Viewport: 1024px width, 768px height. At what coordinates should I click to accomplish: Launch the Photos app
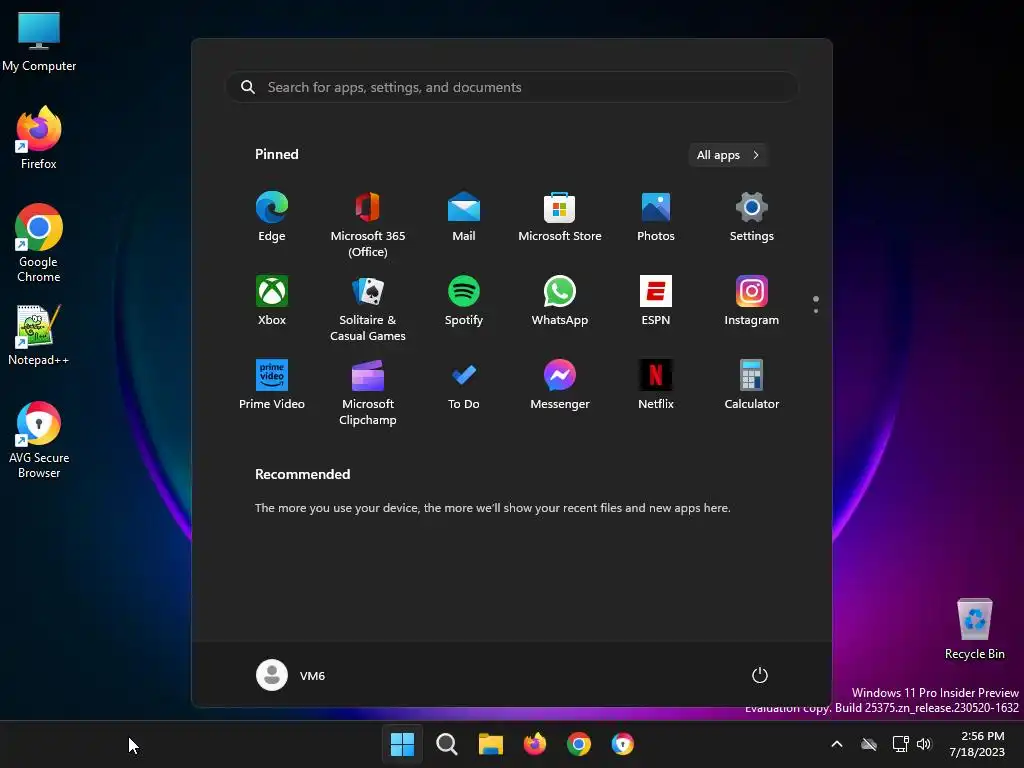coord(656,217)
